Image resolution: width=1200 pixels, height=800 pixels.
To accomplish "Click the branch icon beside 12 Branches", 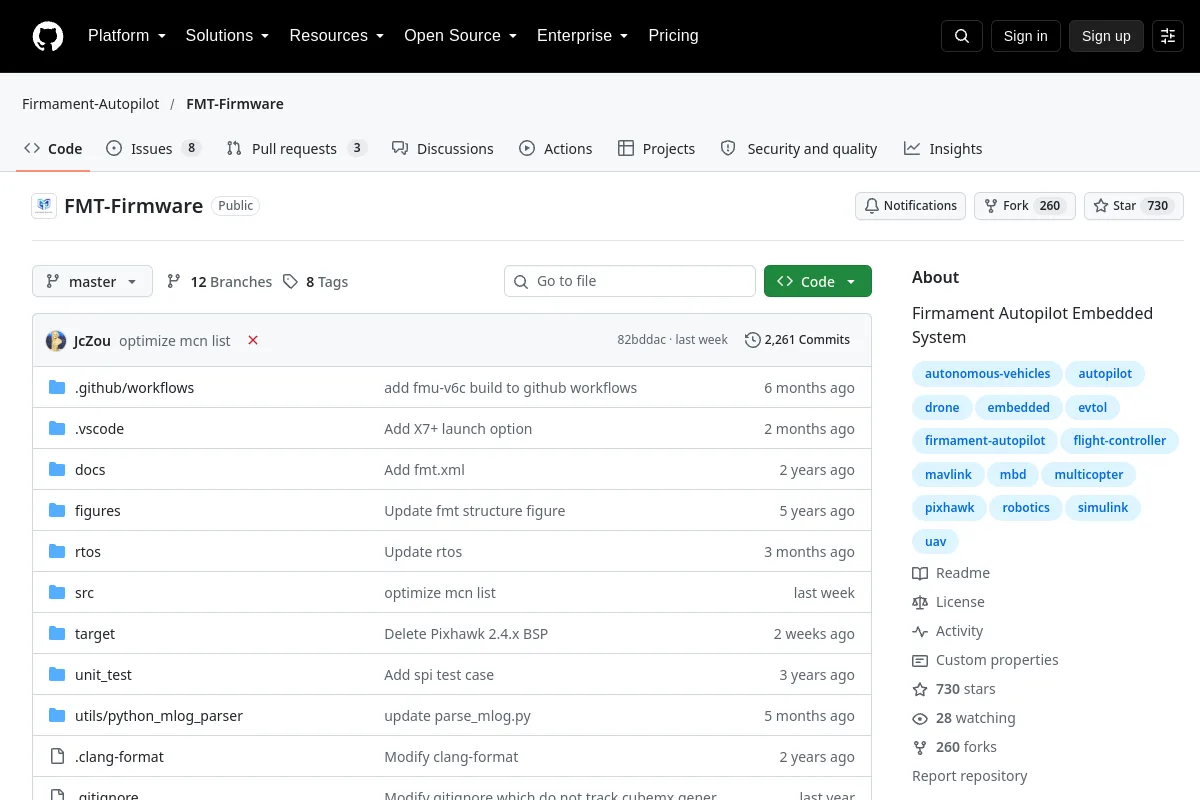I will pyautogui.click(x=174, y=282).
